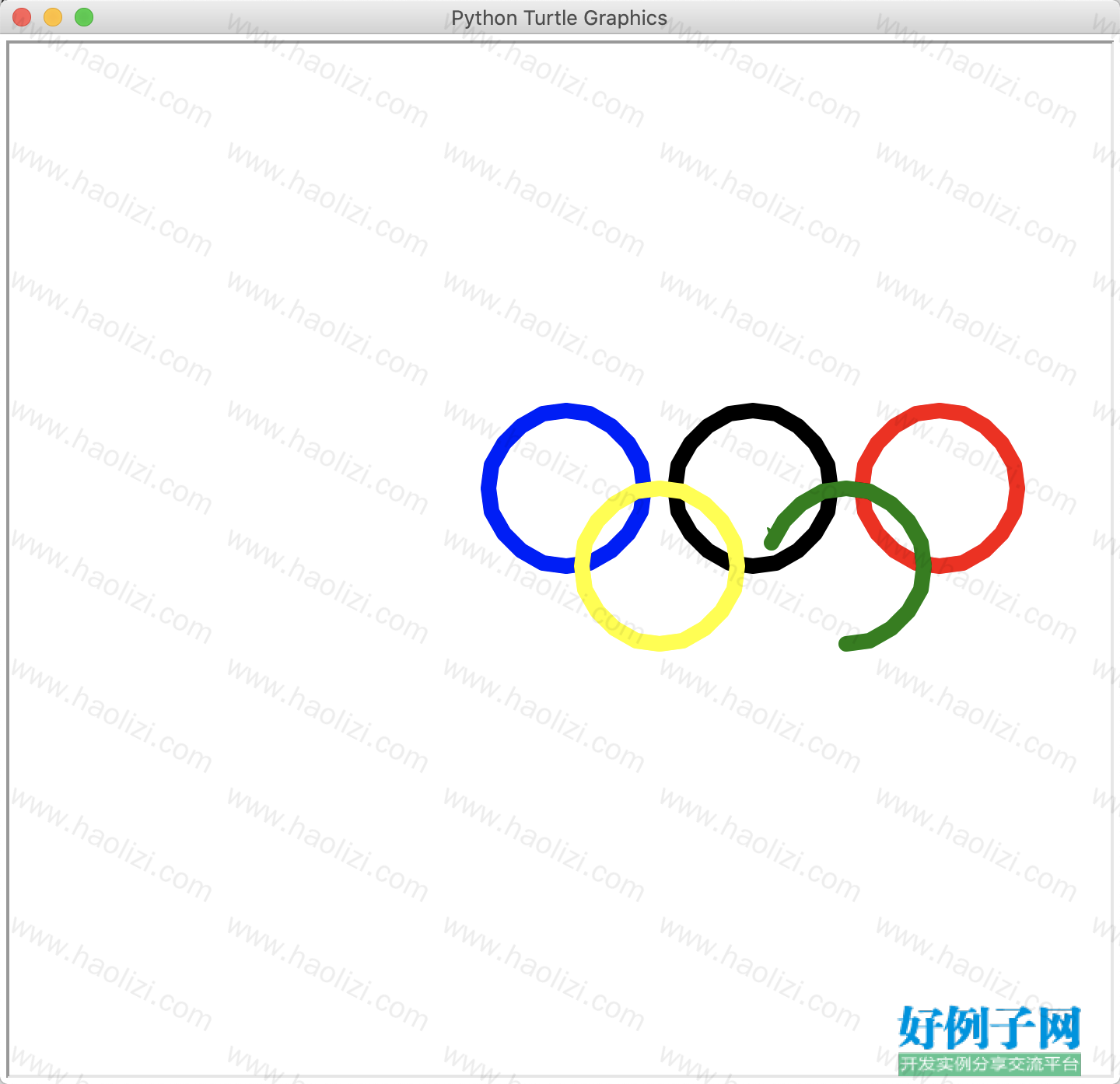
Task: Click the 'Python Turtle Graphics' window title
Action: [x=559, y=18]
